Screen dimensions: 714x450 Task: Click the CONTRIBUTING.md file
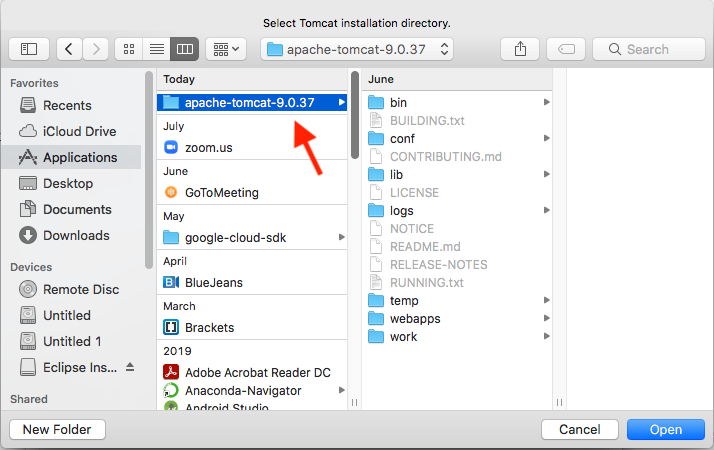(457, 156)
